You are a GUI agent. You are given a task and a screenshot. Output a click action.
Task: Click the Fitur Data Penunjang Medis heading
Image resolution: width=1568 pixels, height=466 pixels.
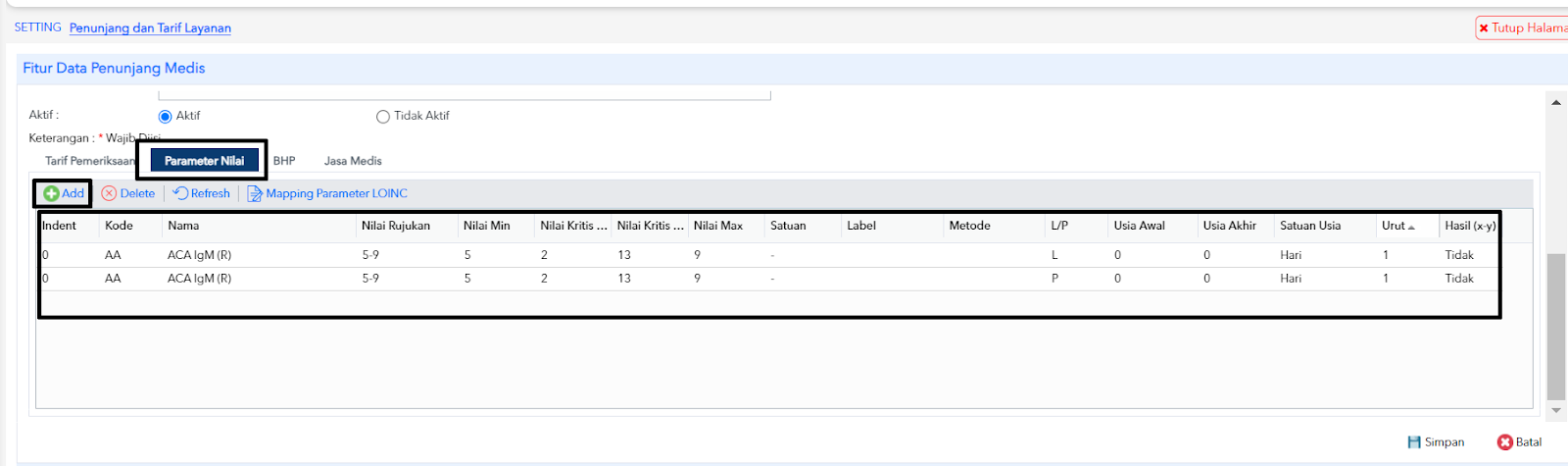(x=114, y=68)
